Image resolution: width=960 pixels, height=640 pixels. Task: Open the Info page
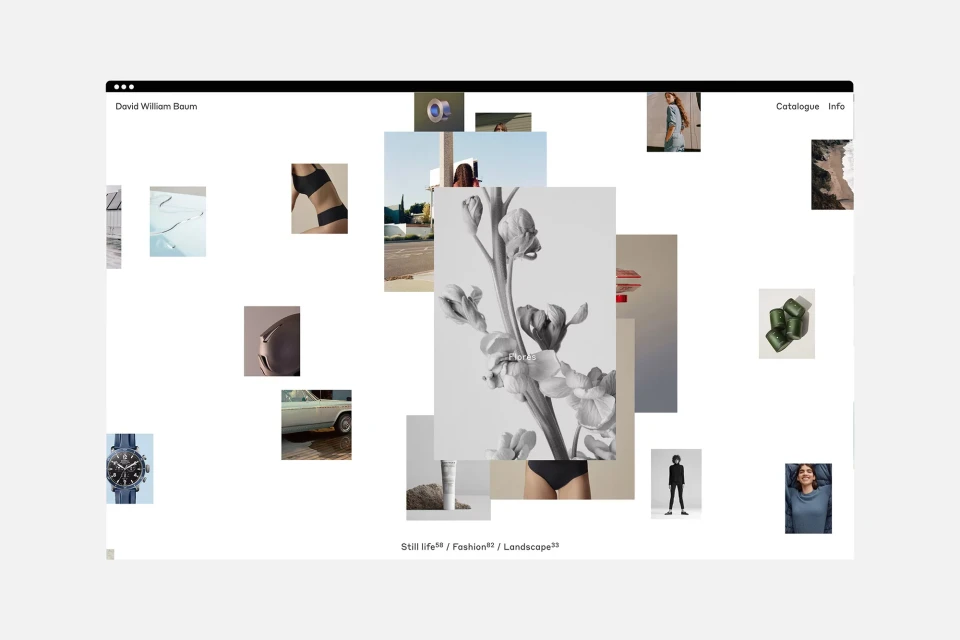point(836,106)
